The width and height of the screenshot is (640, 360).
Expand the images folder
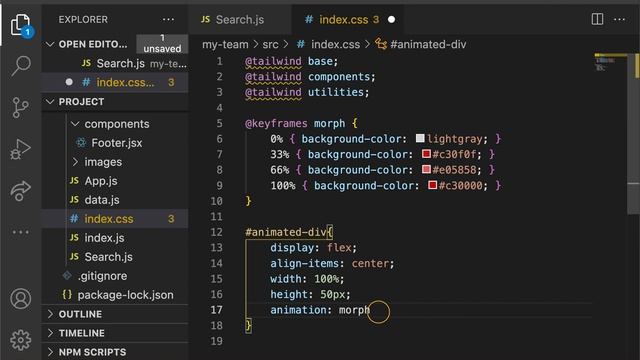click(75, 162)
